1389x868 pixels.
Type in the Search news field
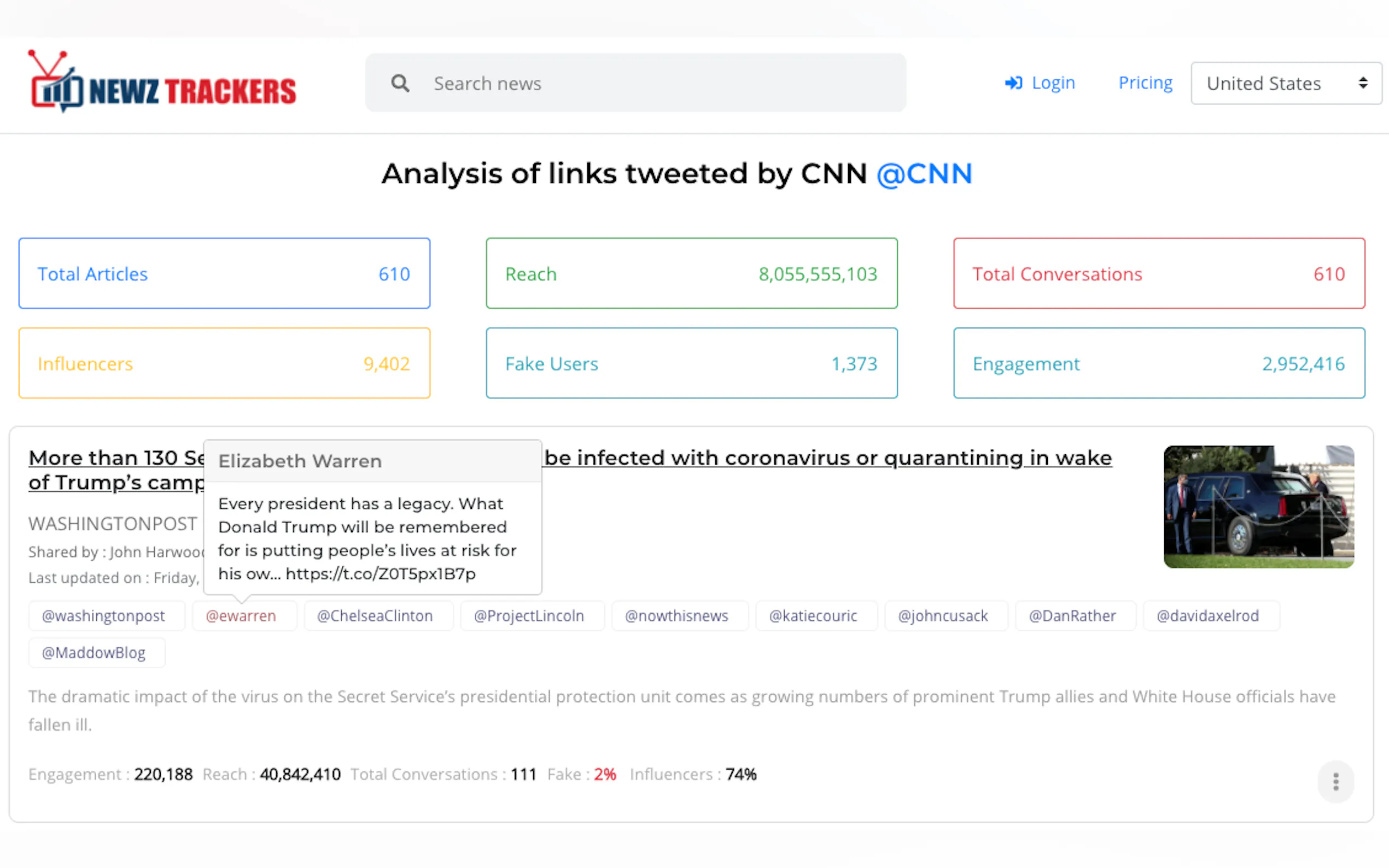[661, 84]
